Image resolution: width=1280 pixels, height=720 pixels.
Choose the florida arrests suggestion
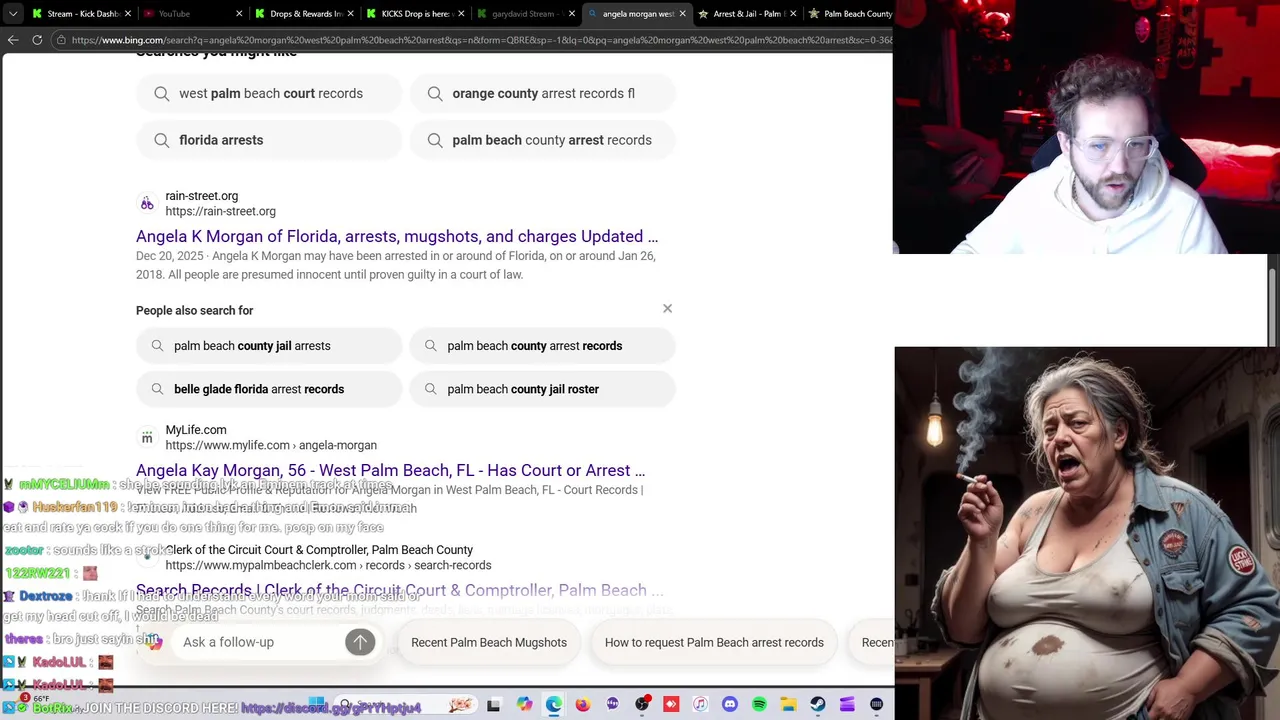pyautogui.click(x=270, y=140)
